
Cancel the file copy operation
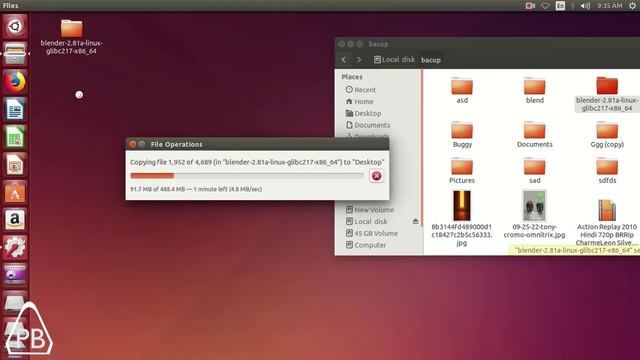point(376,176)
